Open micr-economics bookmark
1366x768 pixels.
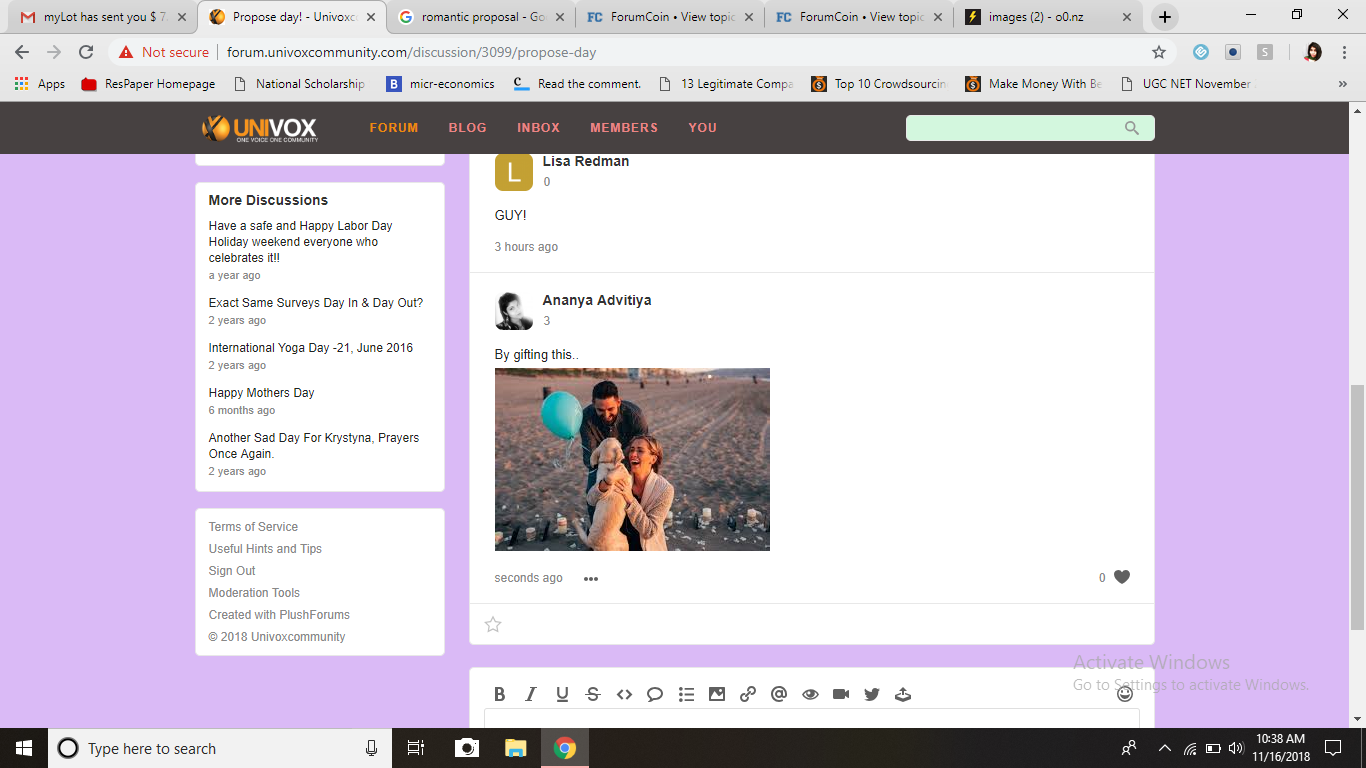pyautogui.click(x=441, y=84)
